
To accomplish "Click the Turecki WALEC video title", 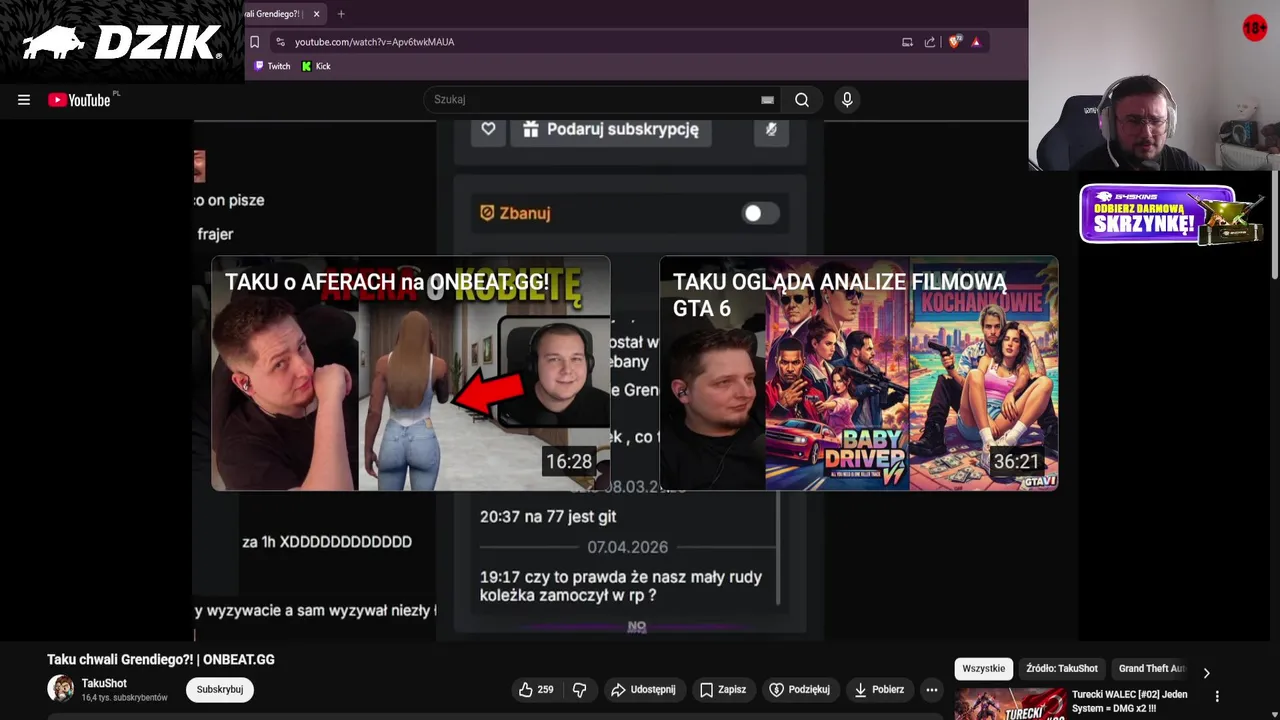I will pyautogui.click(x=1130, y=701).
